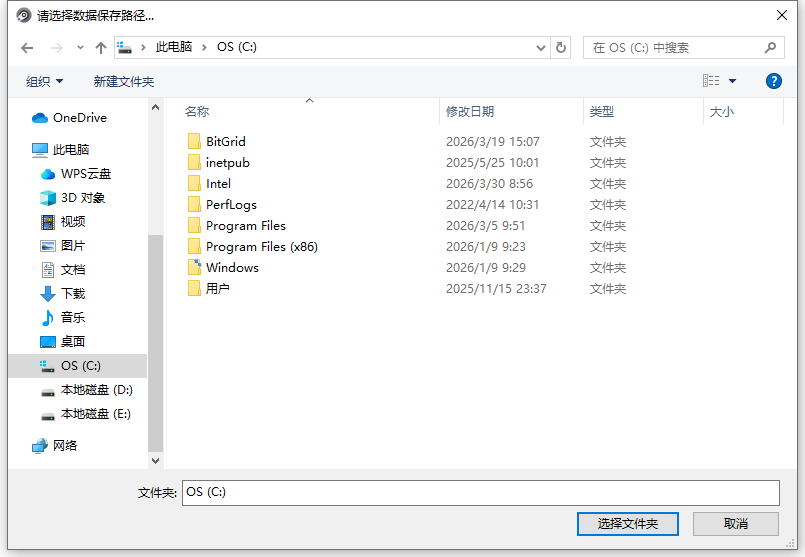Click the 新建文件夹 button

tap(124, 81)
